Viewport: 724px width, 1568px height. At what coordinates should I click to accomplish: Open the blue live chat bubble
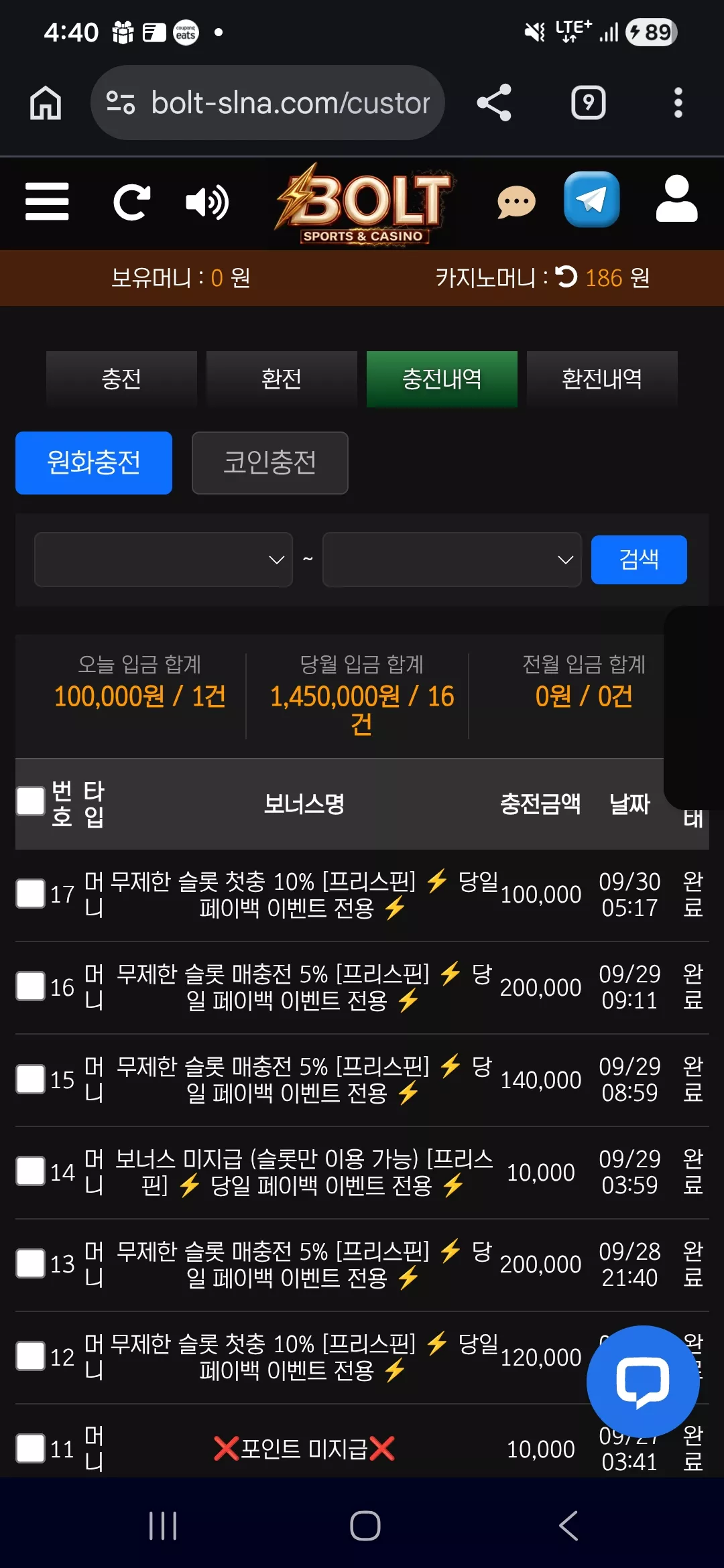tap(642, 1381)
